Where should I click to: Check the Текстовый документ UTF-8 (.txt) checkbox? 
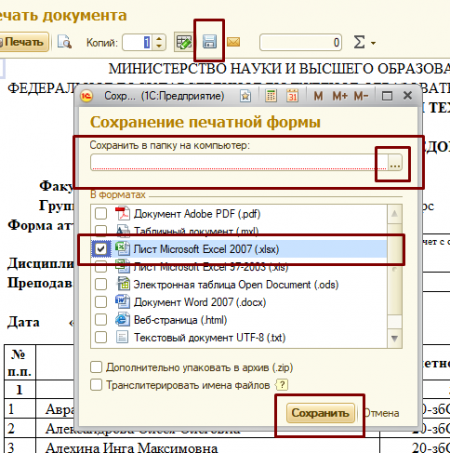[x=101, y=337]
